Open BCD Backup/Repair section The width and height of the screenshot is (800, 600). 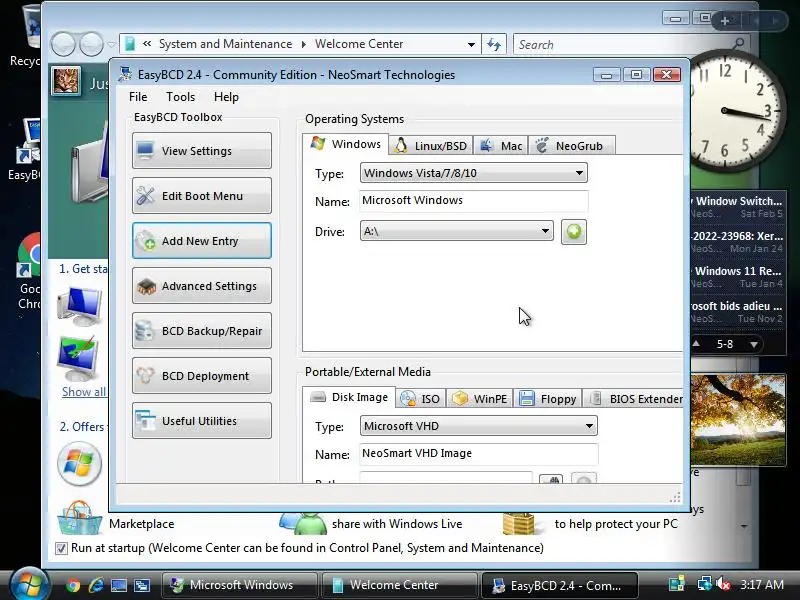click(202, 331)
